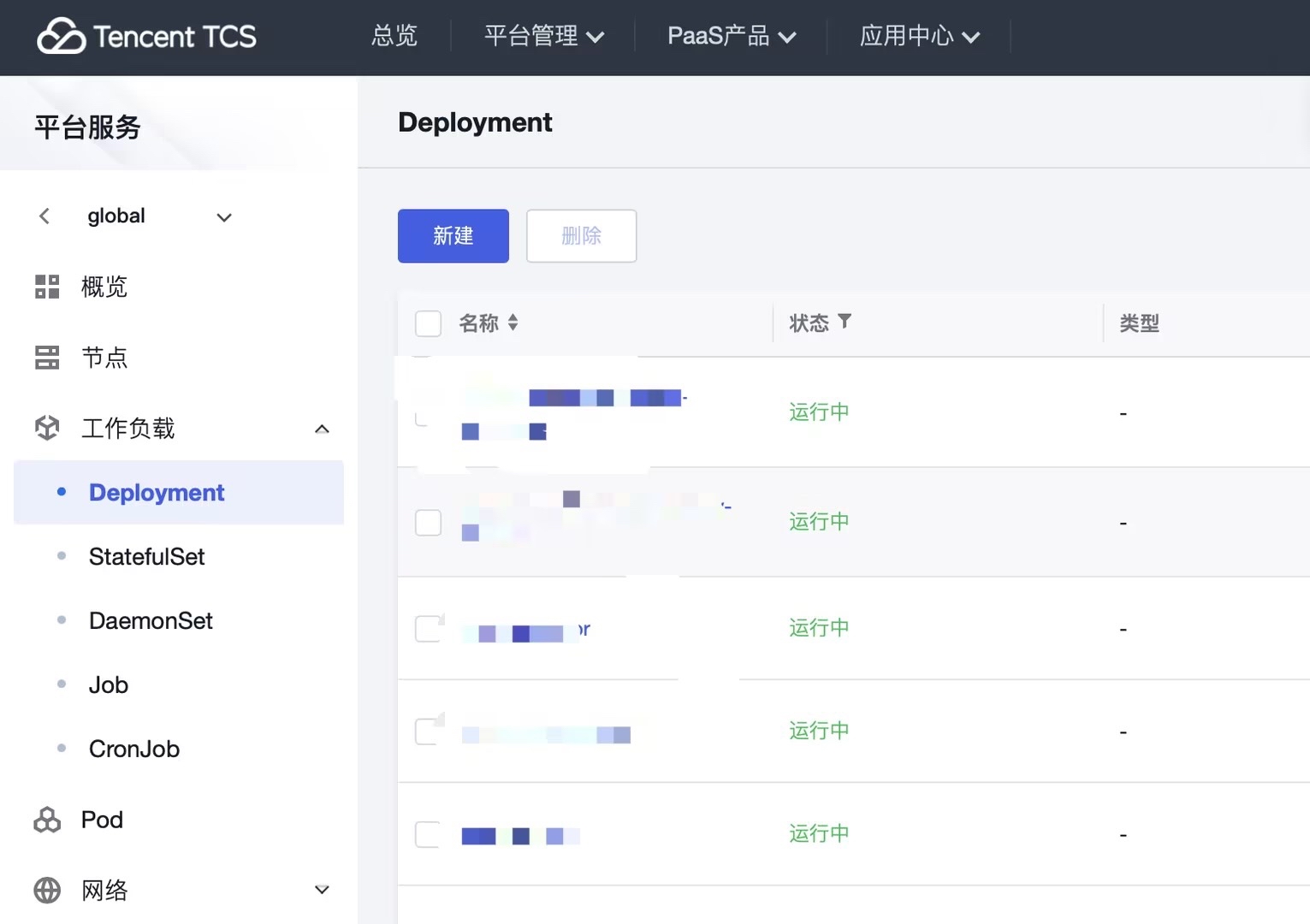Open Pod in sidebar
The height and width of the screenshot is (924, 1310).
(x=102, y=820)
